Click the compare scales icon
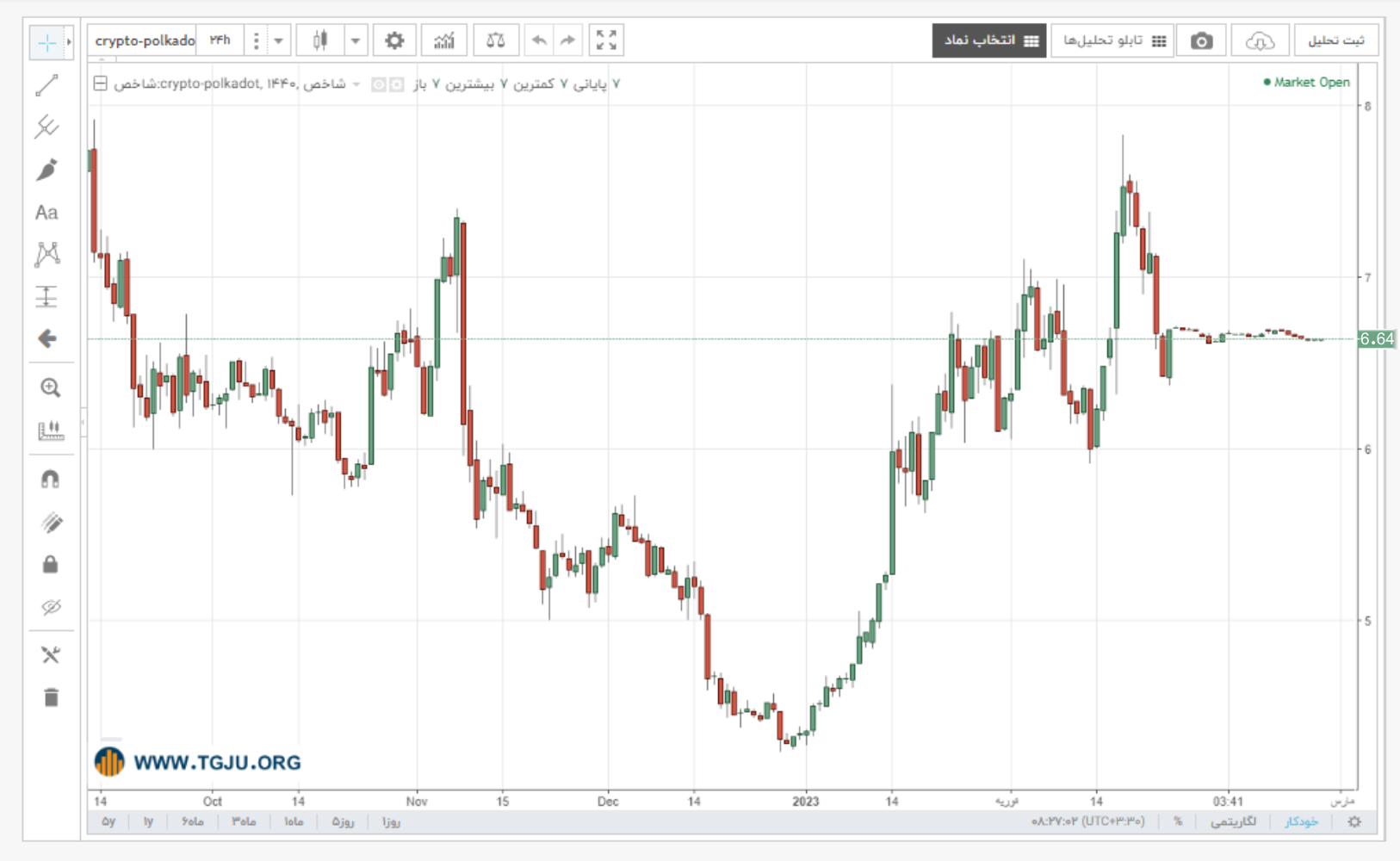The image size is (1400, 861). [496, 40]
